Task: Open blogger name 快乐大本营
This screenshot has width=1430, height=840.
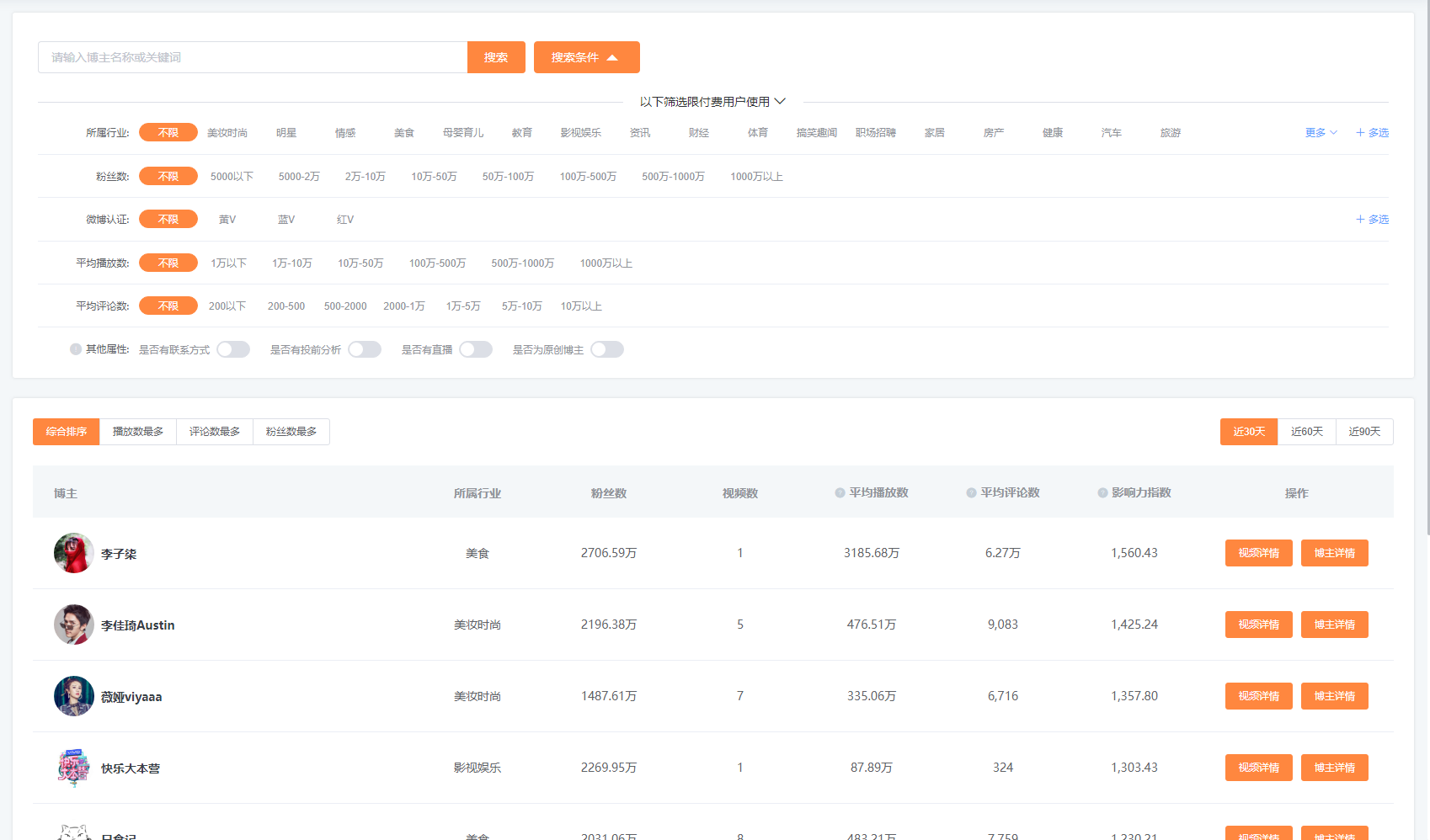Action: coord(131,768)
